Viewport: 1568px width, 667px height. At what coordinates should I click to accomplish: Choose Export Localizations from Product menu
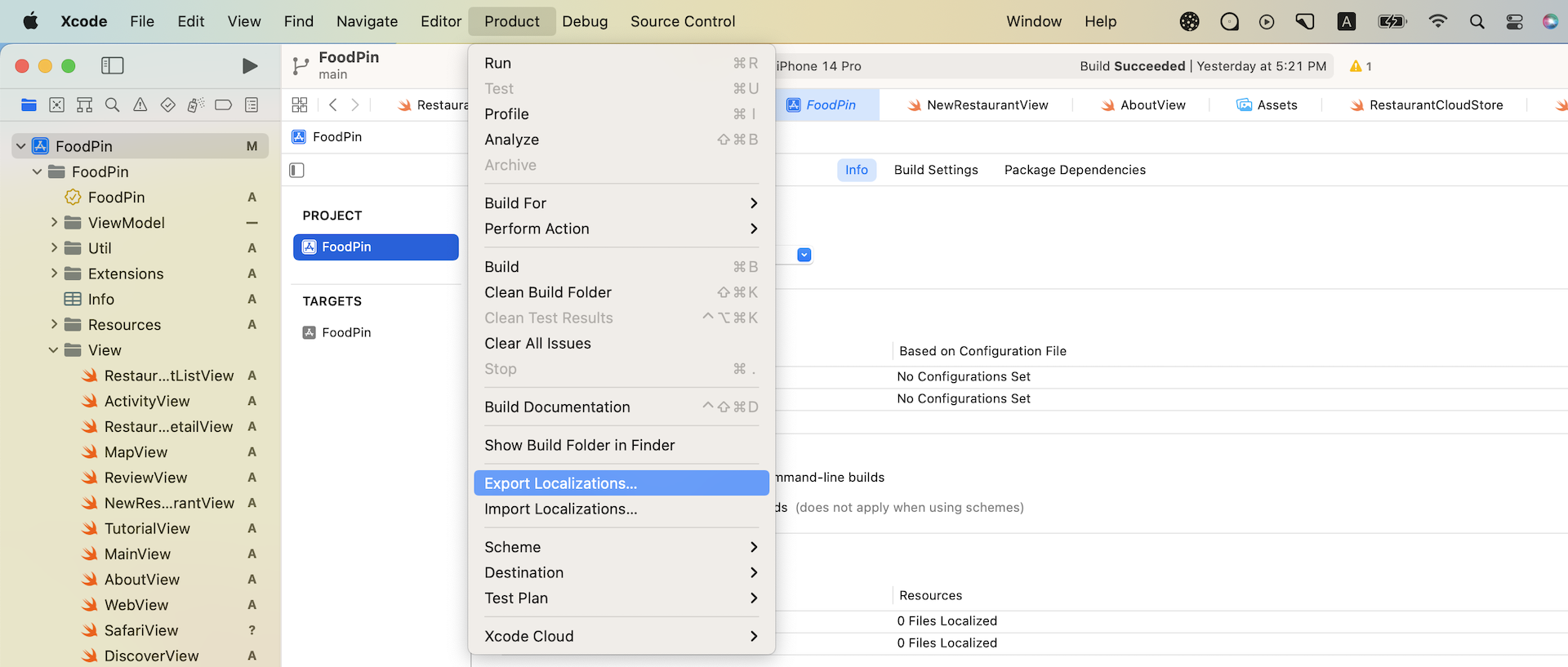560,483
